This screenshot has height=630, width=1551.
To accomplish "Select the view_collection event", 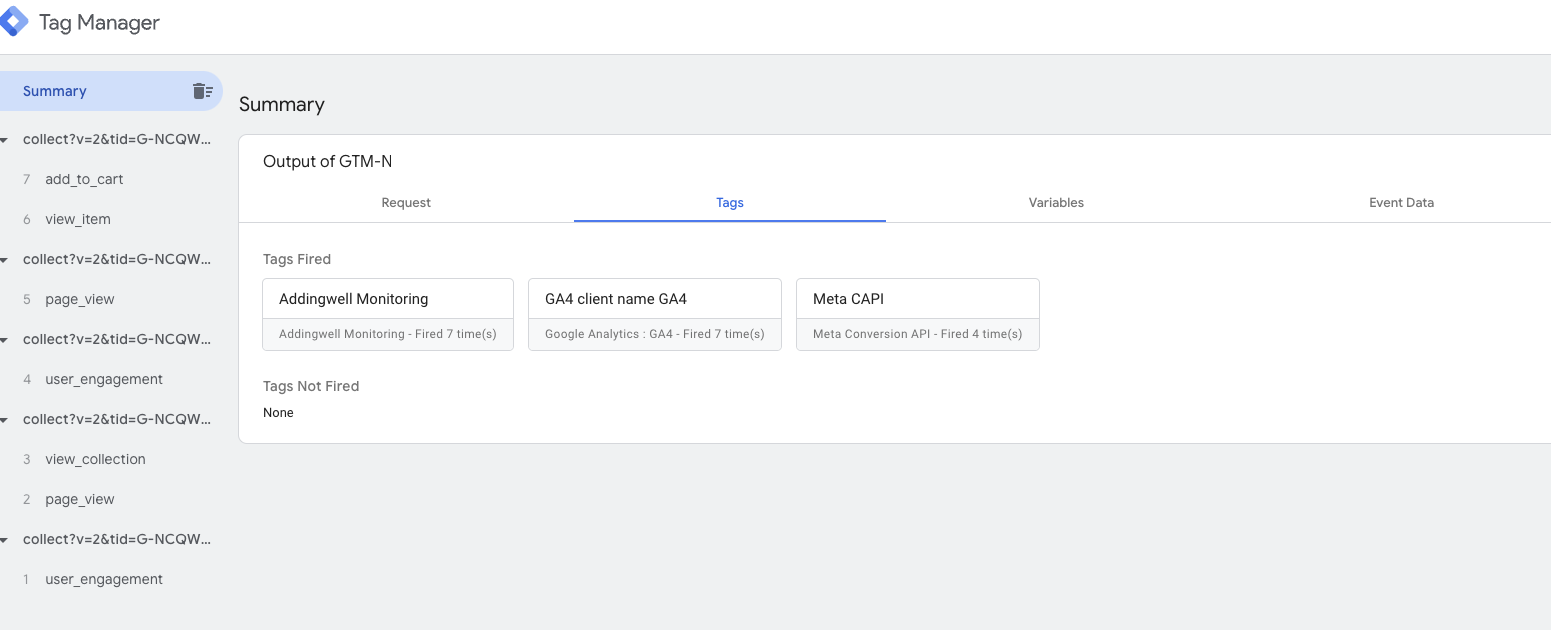I will coord(95,459).
